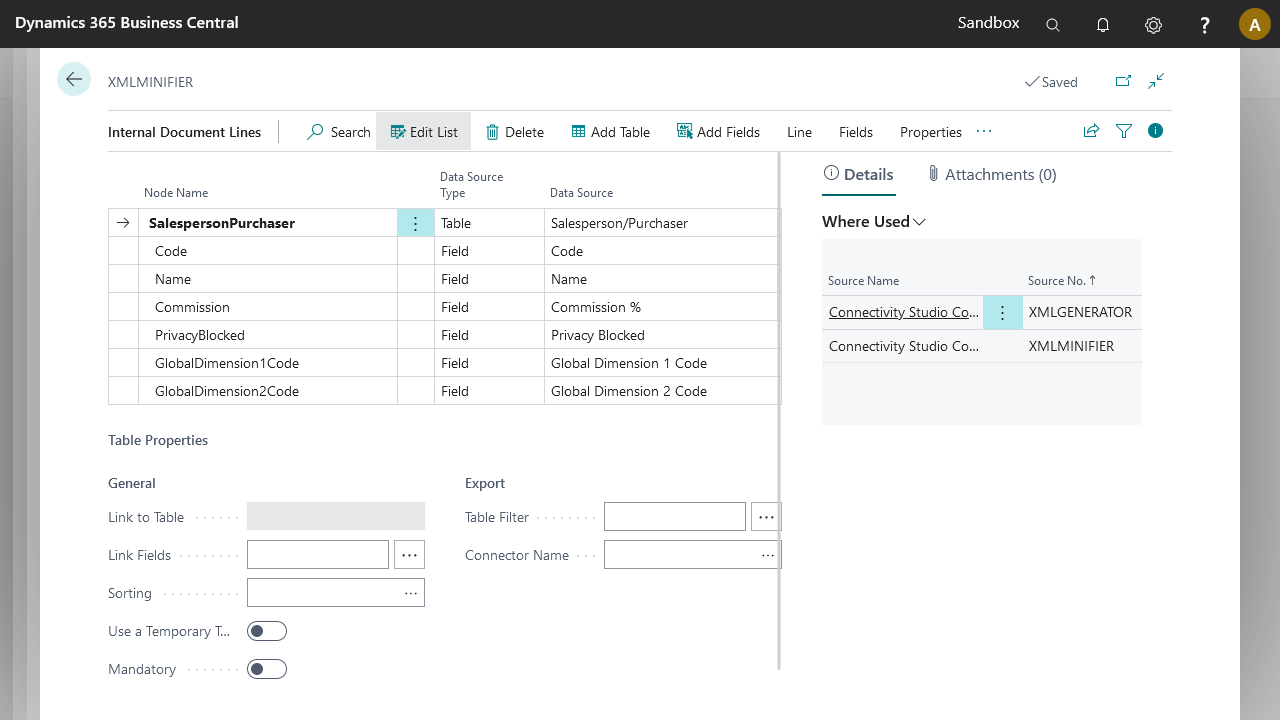Open page in new window icon
The image size is (1280, 720).
pos(1123,81)
